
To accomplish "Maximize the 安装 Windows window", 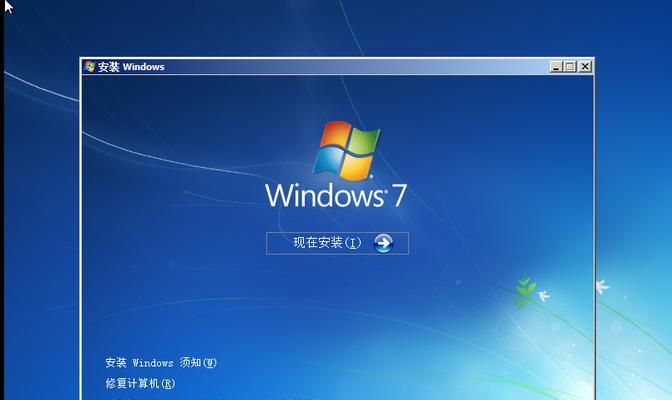I will (x=570, y=66).
